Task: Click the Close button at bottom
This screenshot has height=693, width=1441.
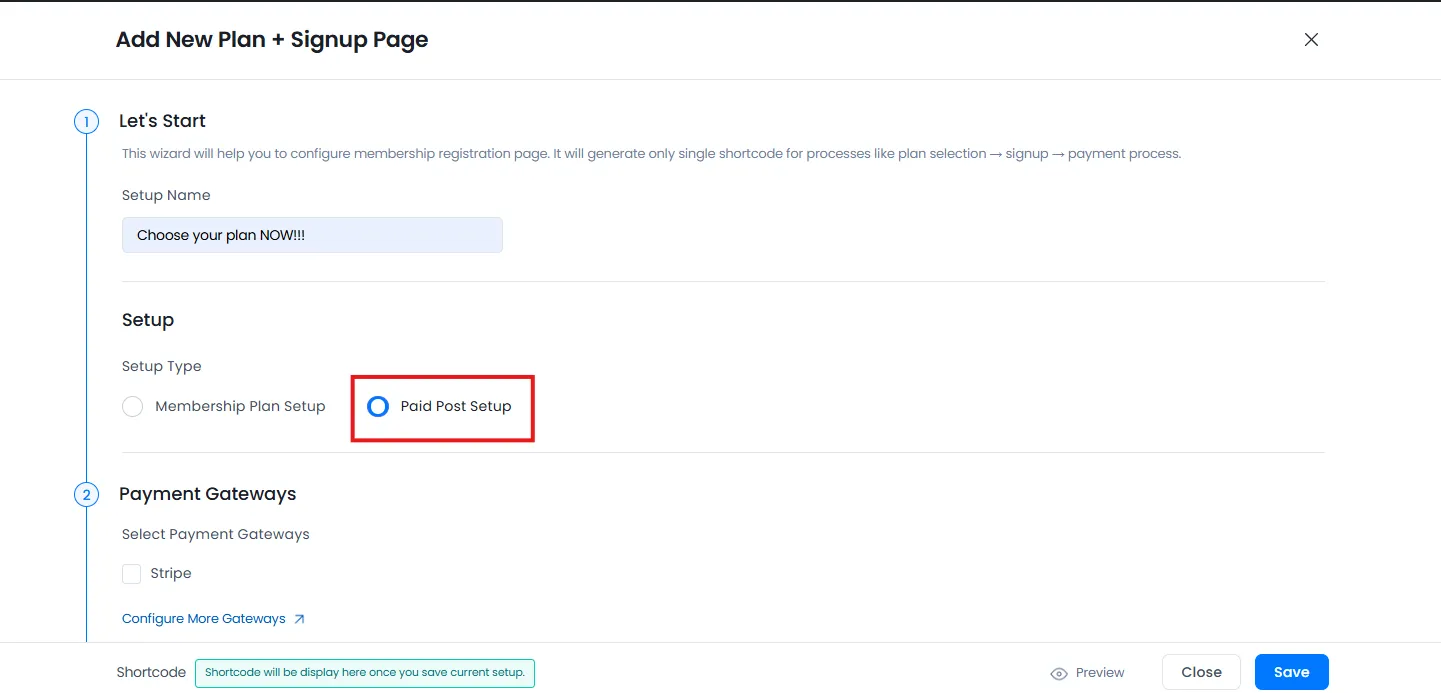Action: tap(1201, 672)
